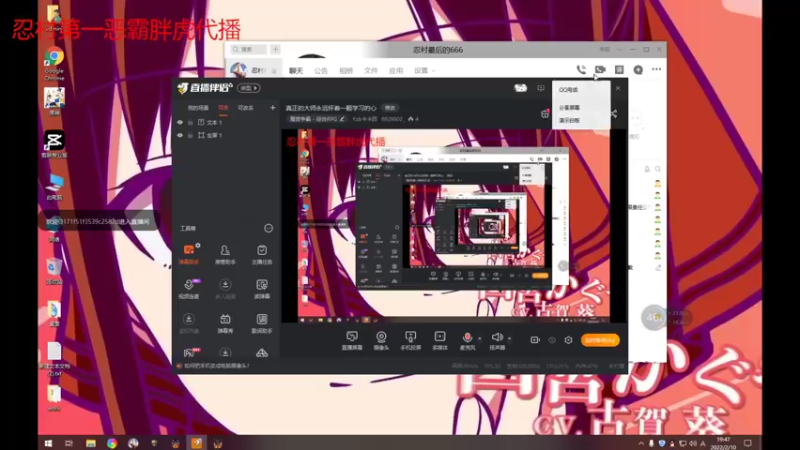Open CapCut desktop shortcut
Screen dimensions: 800x450
54,144
